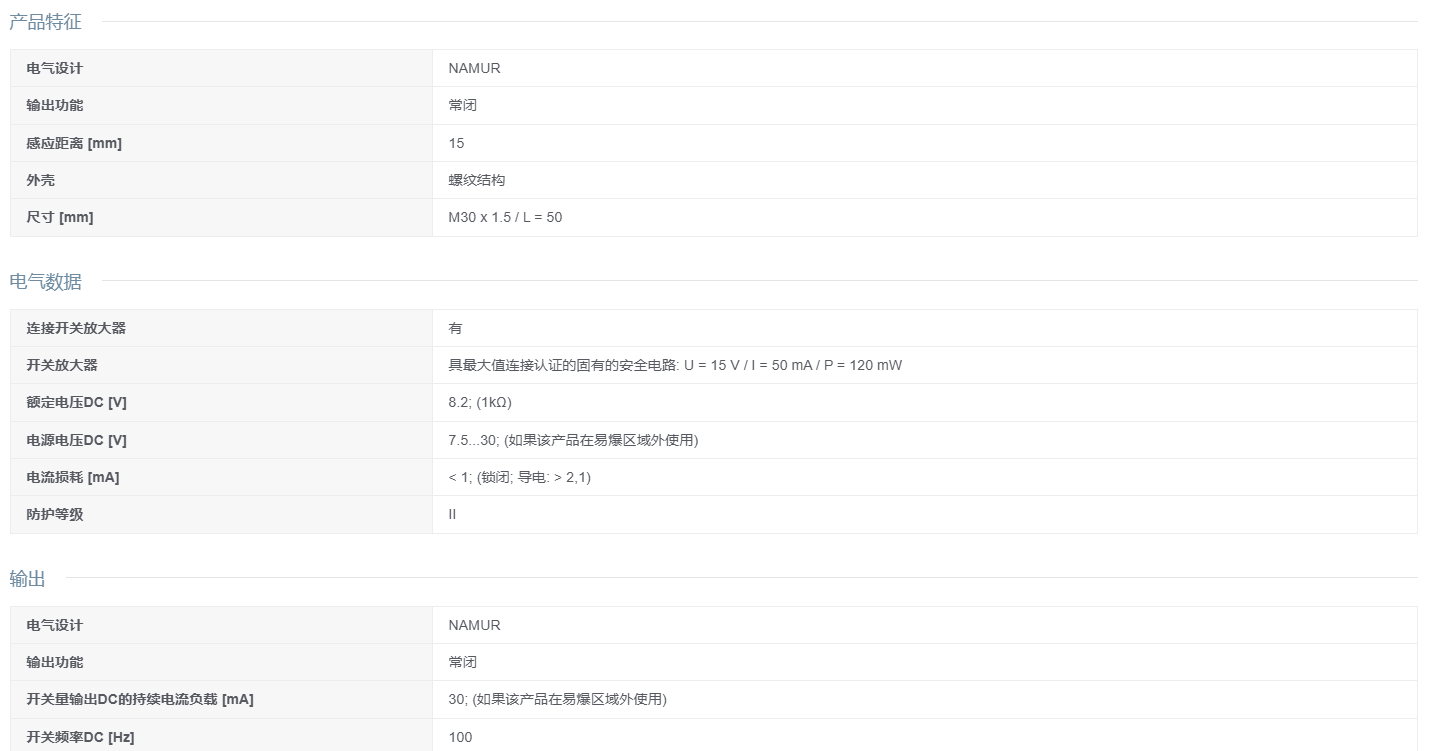Click the sensing distance value 15
Image resolution: width=1433 pixels, height=751 pixels.
456,143
